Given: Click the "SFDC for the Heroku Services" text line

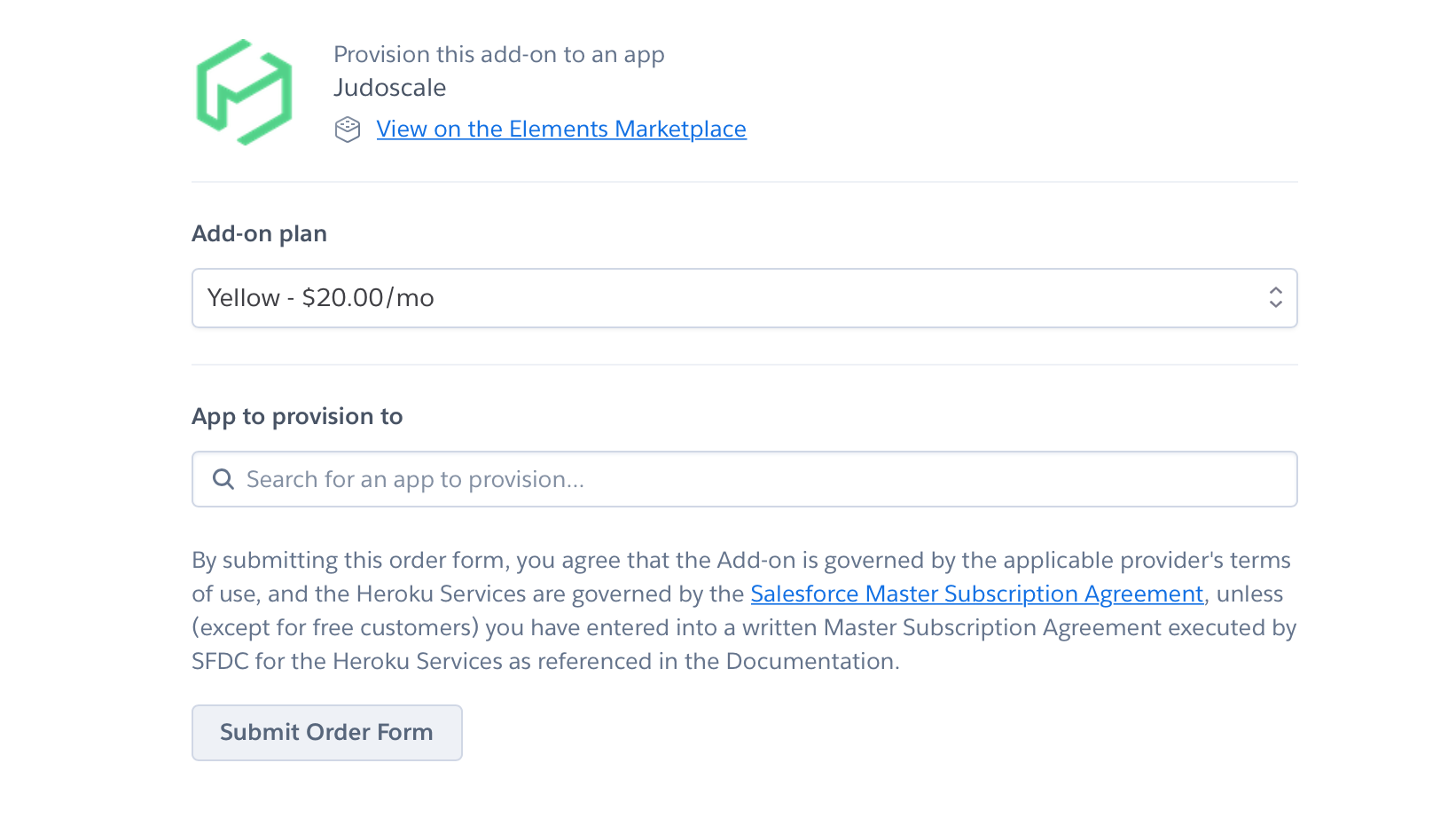Looking at the screenshot, I should pyautogui.click(x=347, y=662).
